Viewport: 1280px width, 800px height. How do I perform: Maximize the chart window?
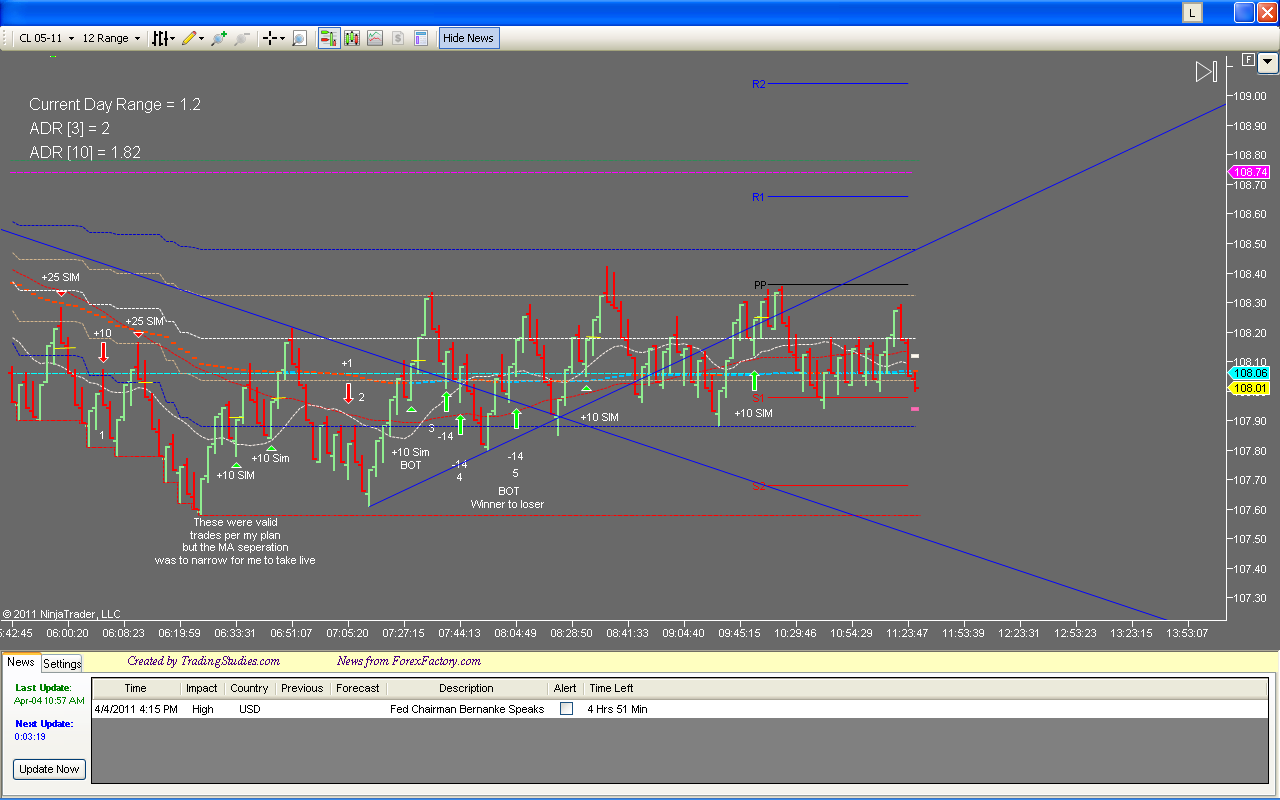coord(1244,12)
